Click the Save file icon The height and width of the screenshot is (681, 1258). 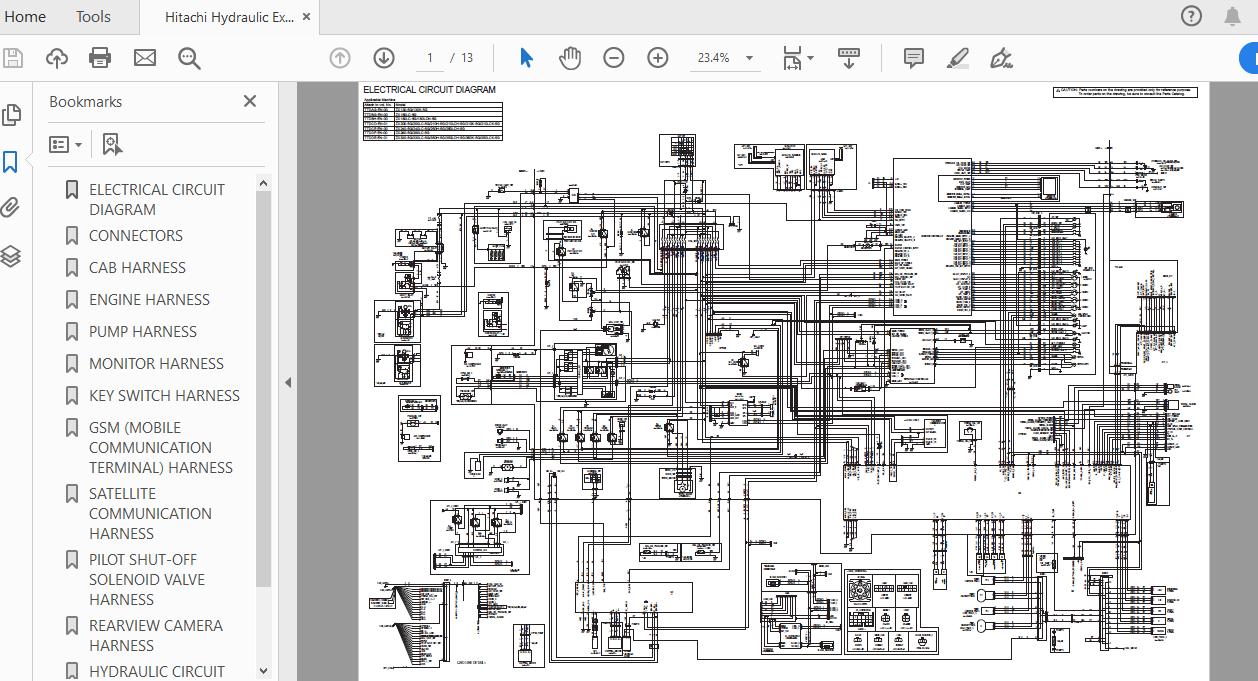click(13, 58)
